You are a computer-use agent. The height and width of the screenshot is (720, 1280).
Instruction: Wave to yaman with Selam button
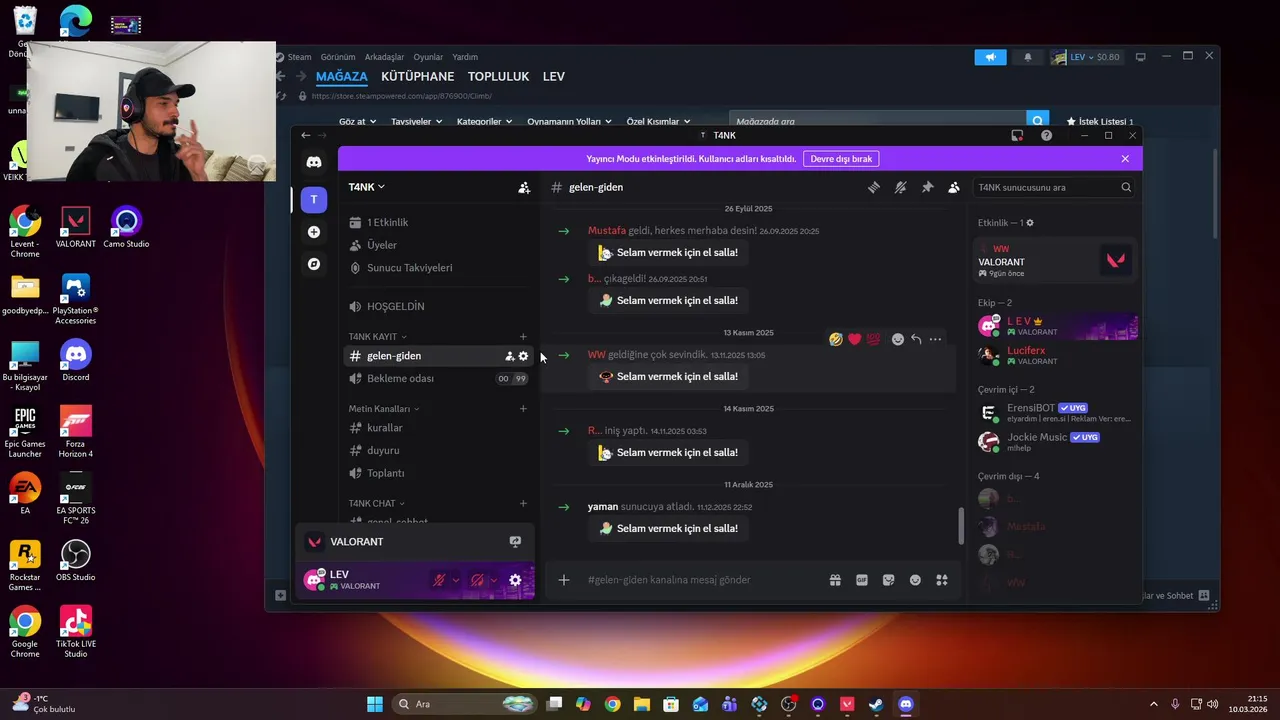(x=668, y=529)
